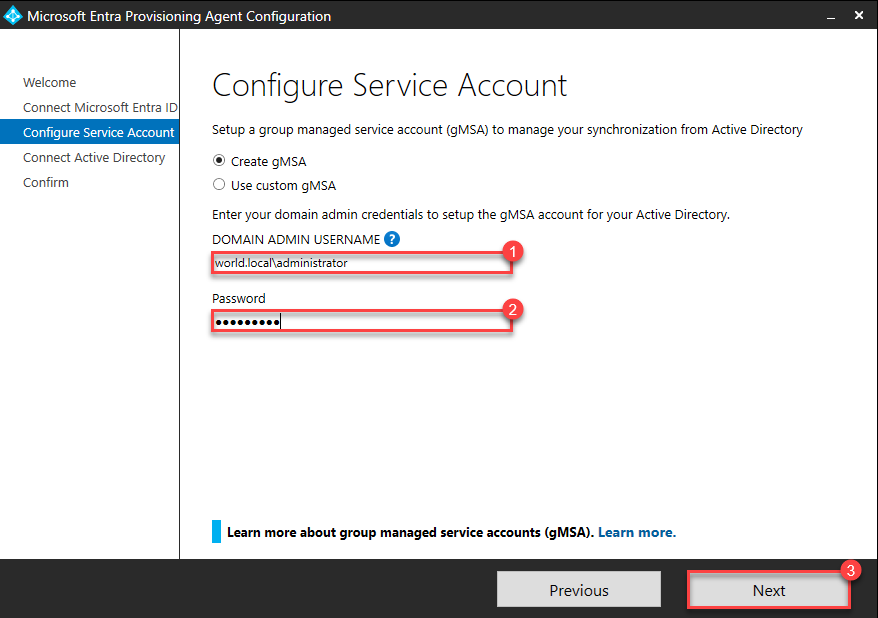The height and width of the screenshot is (618, 878).
Task: Focus the Password input field
Action: (362, 321)
